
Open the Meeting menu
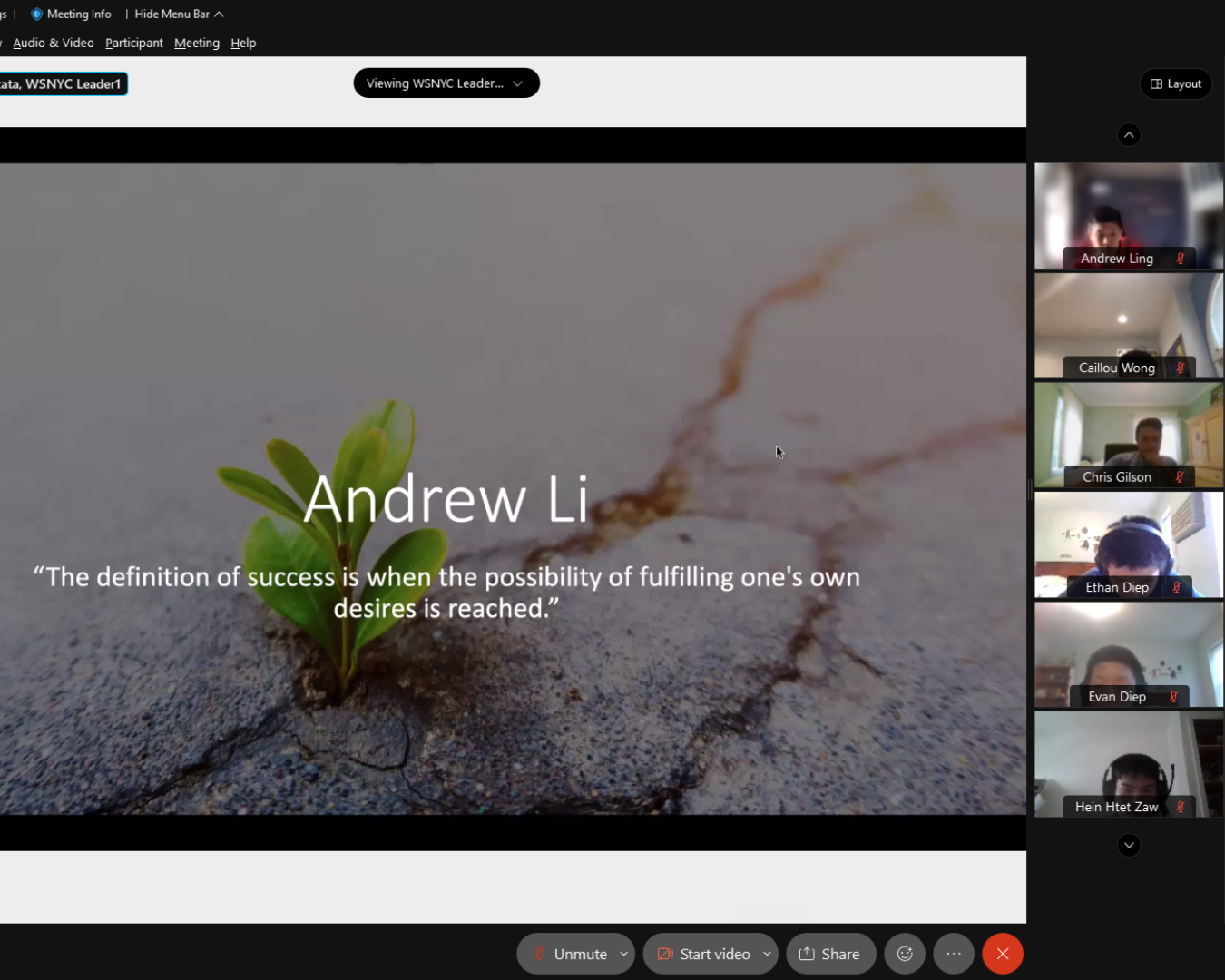(197, 43)
